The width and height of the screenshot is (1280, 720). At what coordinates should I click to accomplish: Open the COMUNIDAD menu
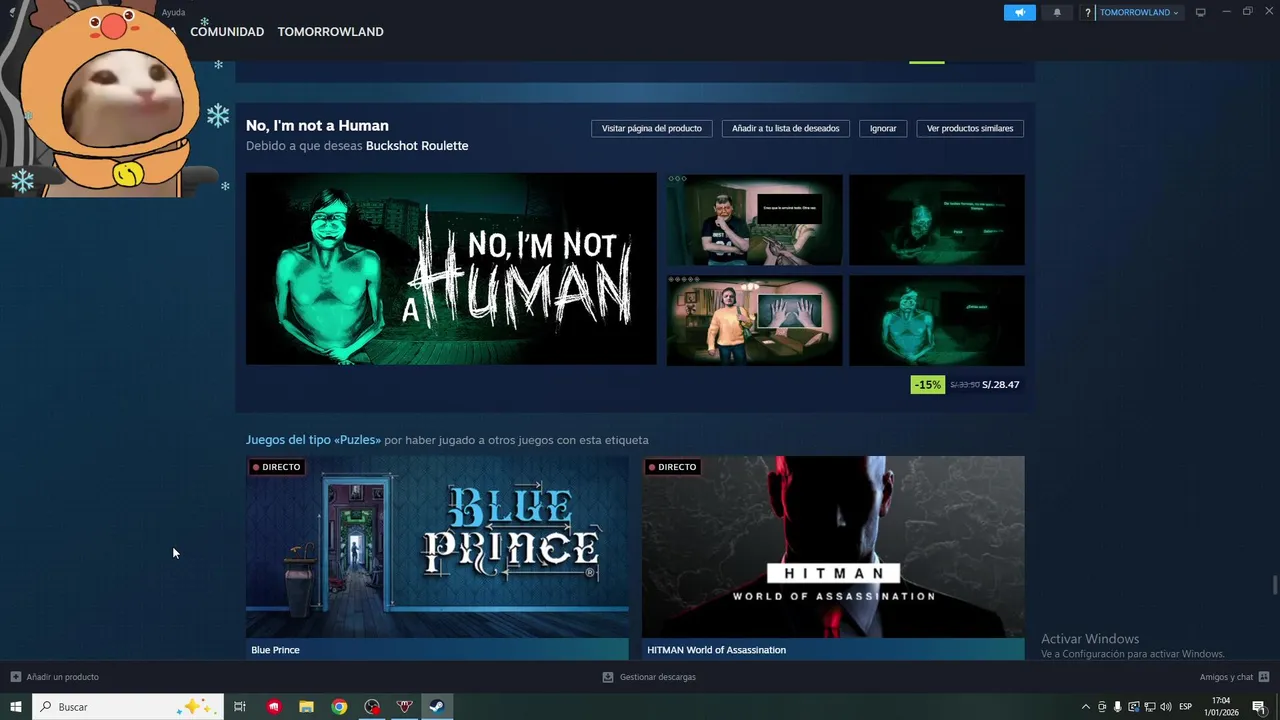[x=227, y=32]
